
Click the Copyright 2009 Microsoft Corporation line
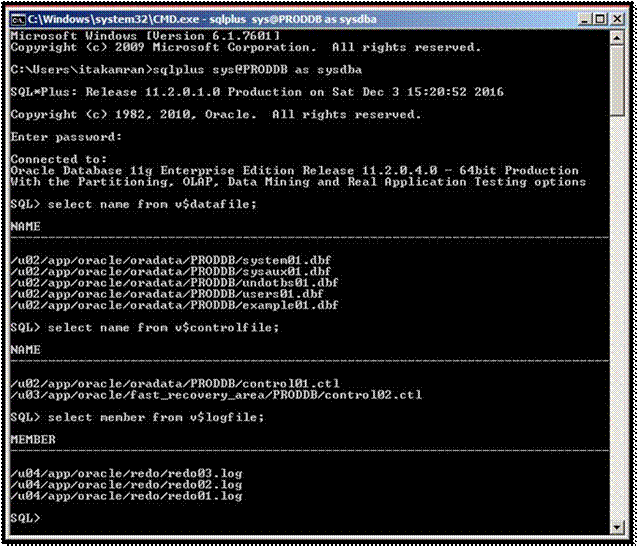[x=246, y=47]
